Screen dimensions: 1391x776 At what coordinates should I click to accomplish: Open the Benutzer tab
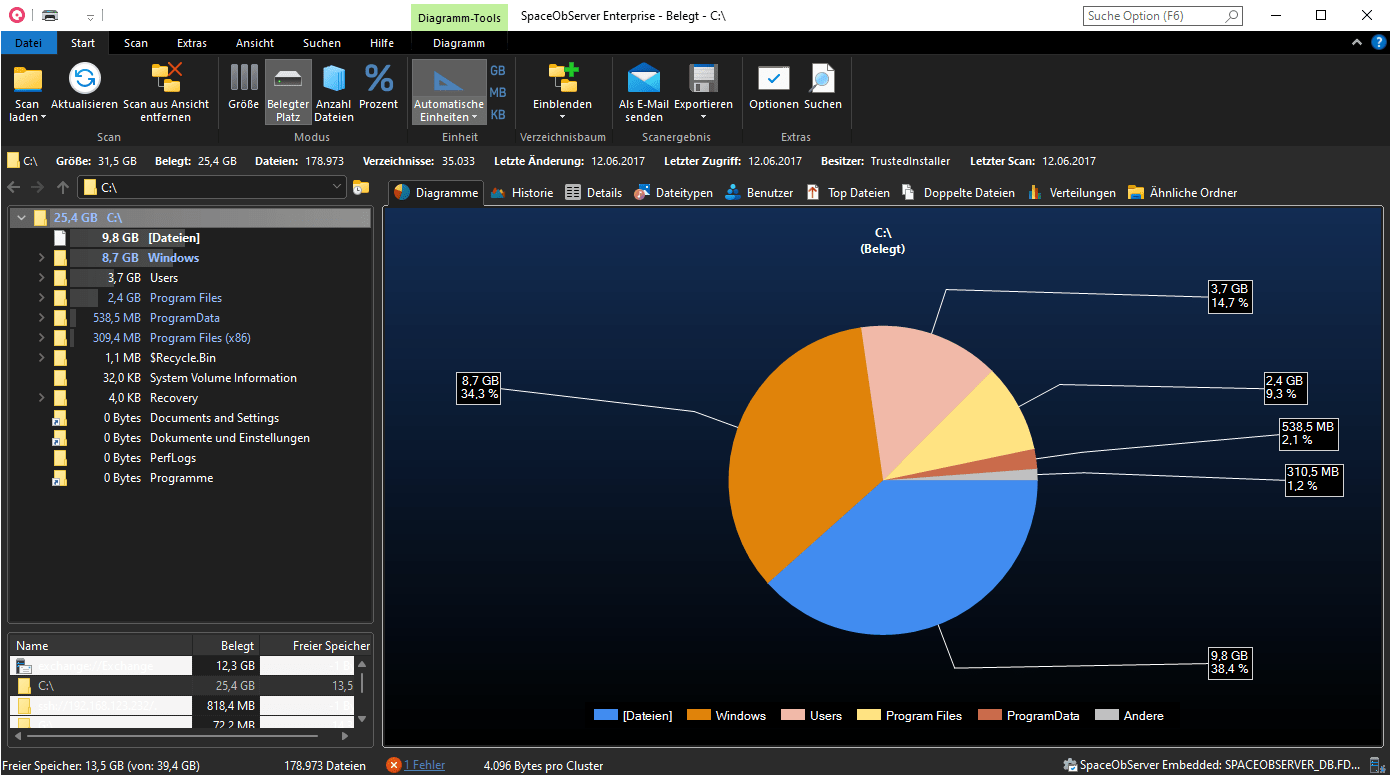coord(759,193)
